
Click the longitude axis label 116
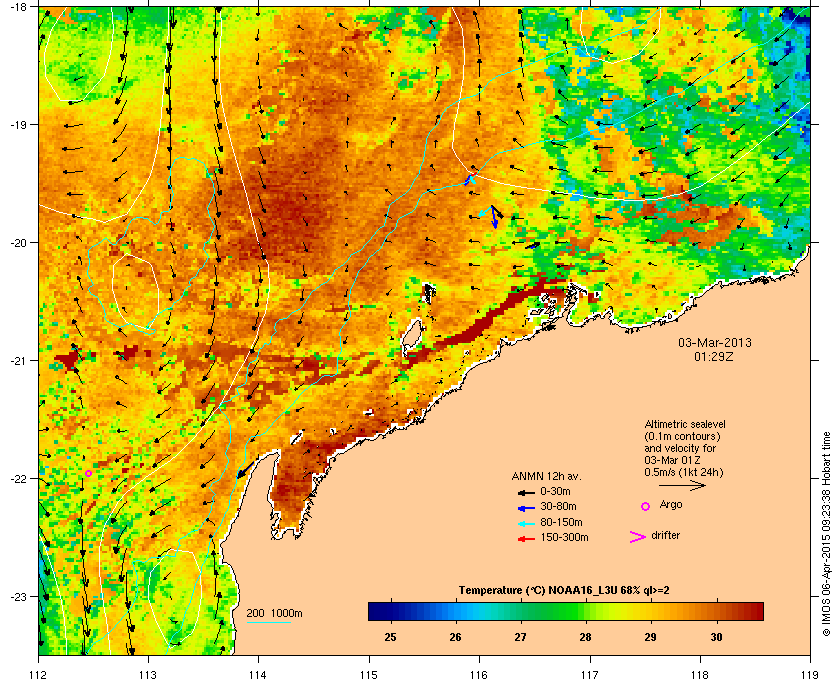[479, 674]
